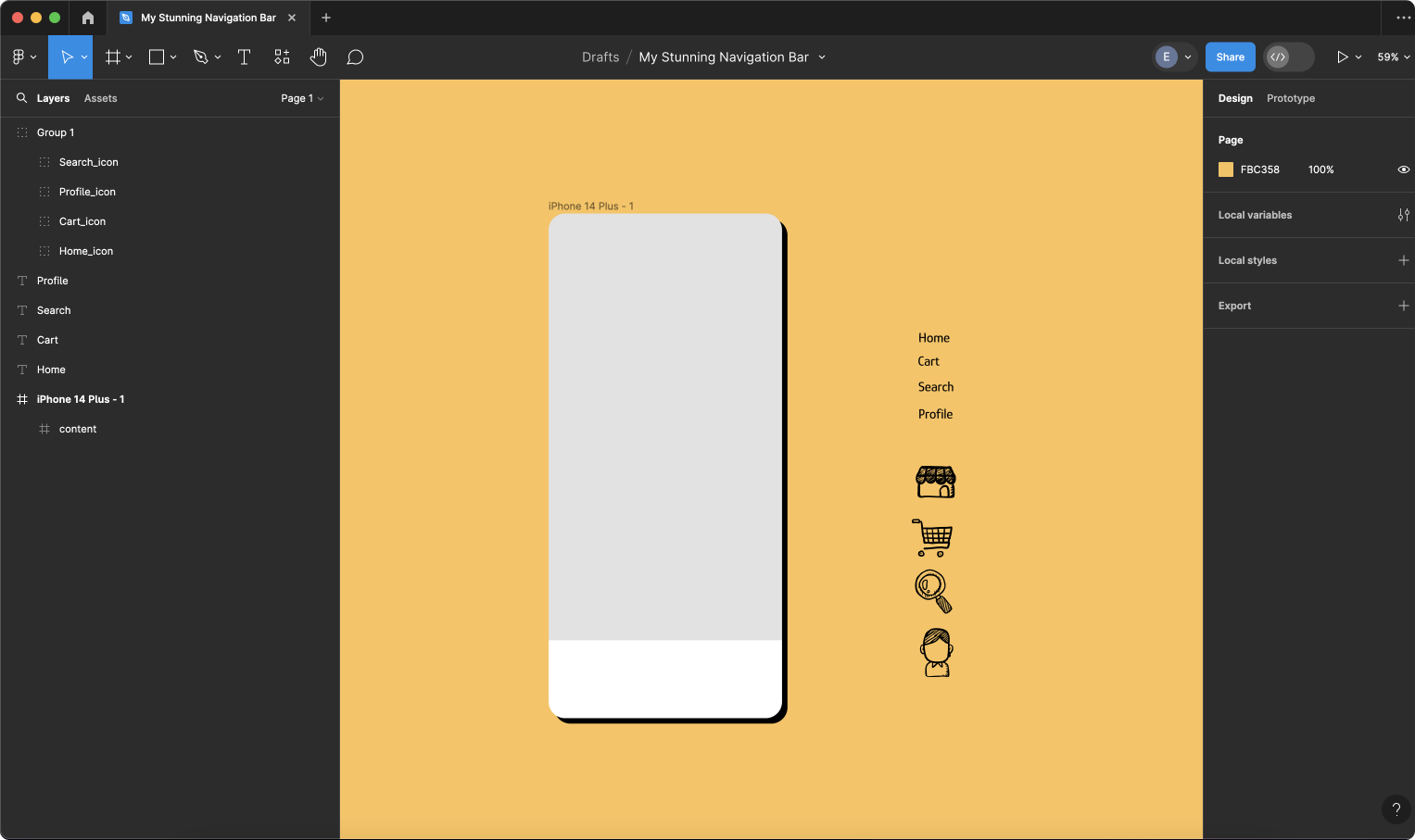1415x840 pixels.
Task: Click the FBC358 page color swatch
Action: coord(1226,169)
